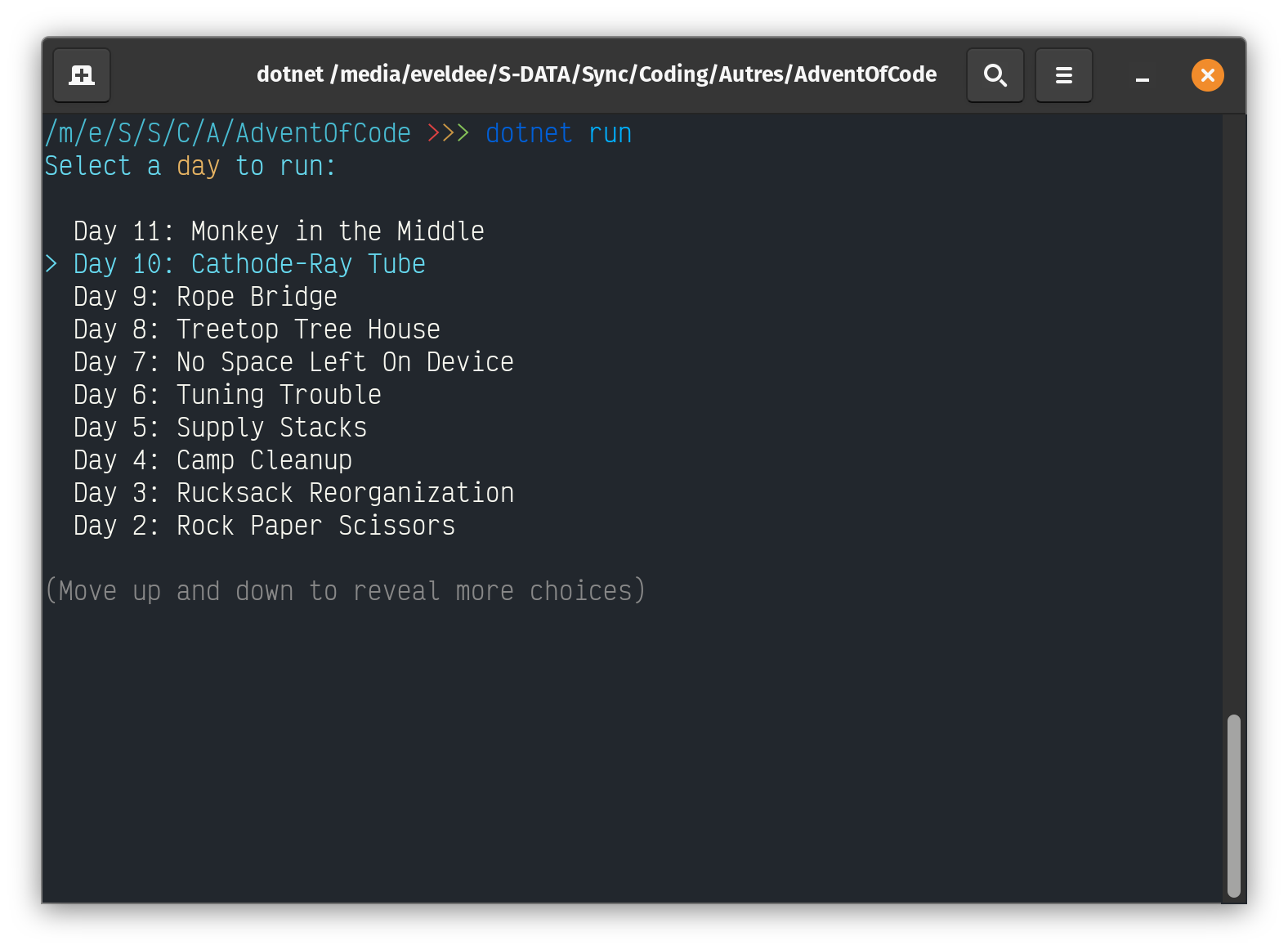The image size is (1288, 950).
Task: Open the terminal search function
Action: (995, 74)
